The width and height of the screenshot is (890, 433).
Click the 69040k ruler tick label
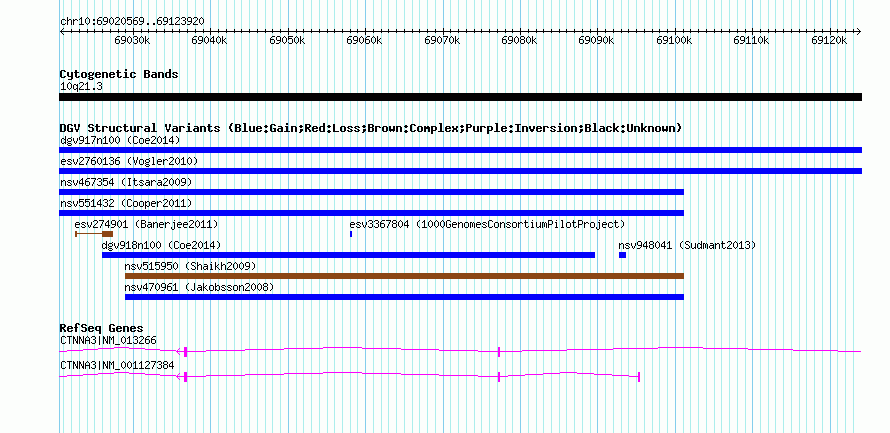209,40
